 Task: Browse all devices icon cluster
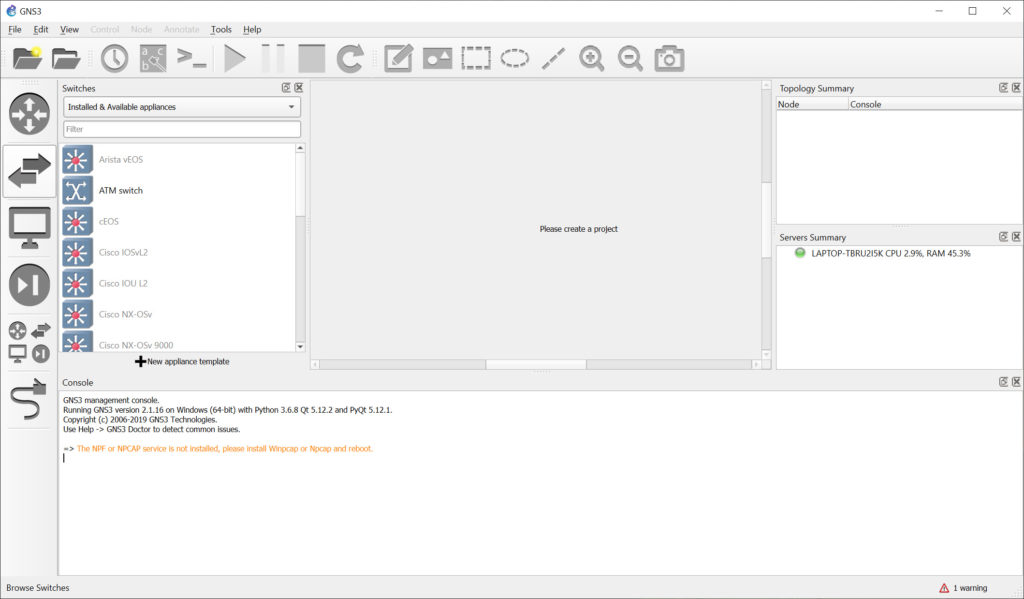[29, 342]
